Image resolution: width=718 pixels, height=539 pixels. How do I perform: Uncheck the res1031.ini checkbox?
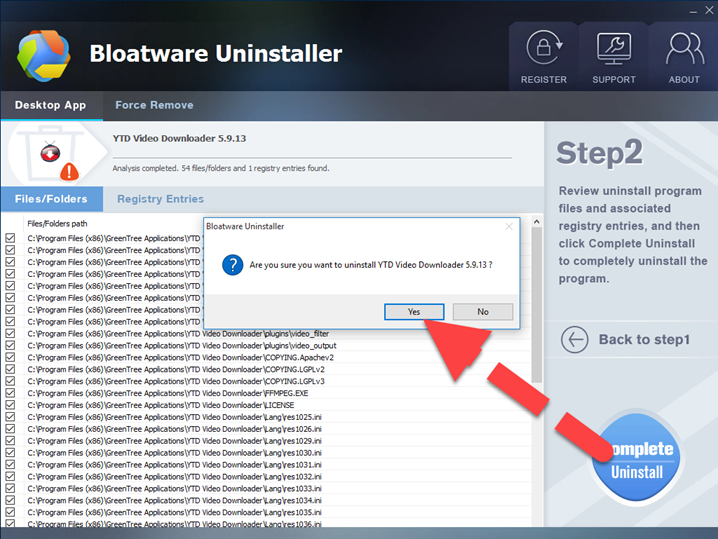[x=10, y=464]
